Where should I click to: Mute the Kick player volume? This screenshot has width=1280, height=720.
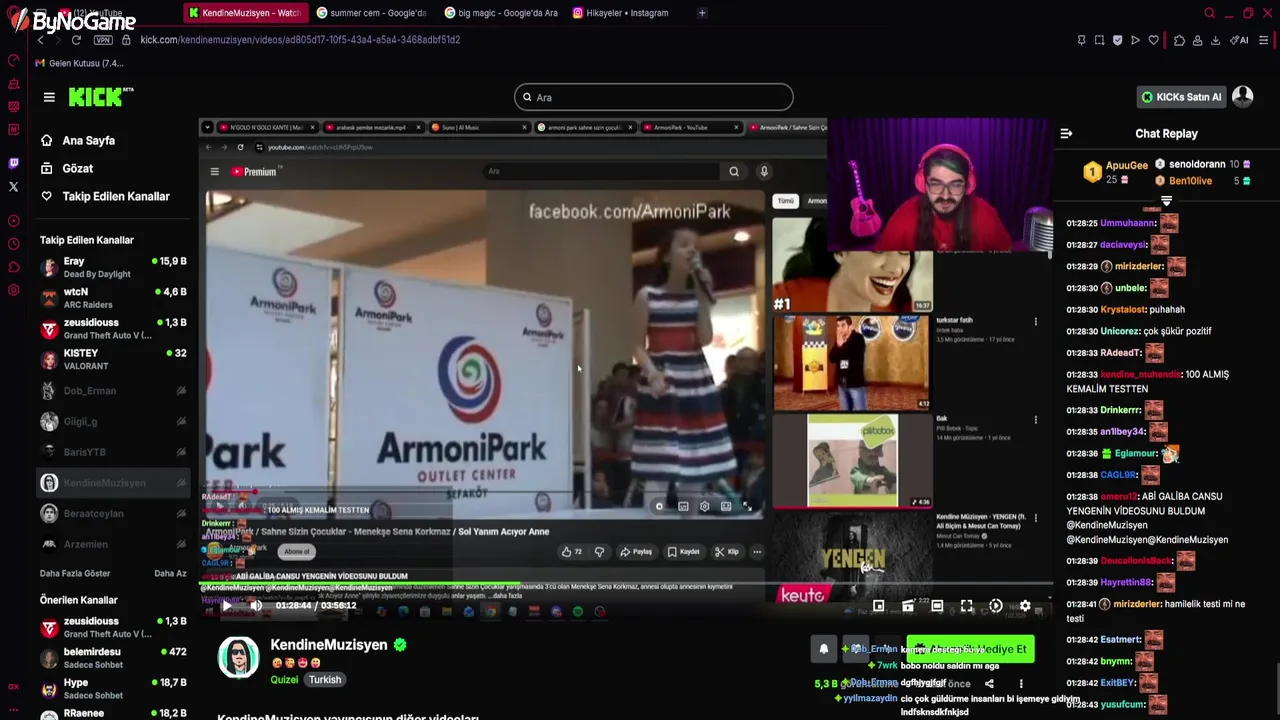tap(256, 605)
